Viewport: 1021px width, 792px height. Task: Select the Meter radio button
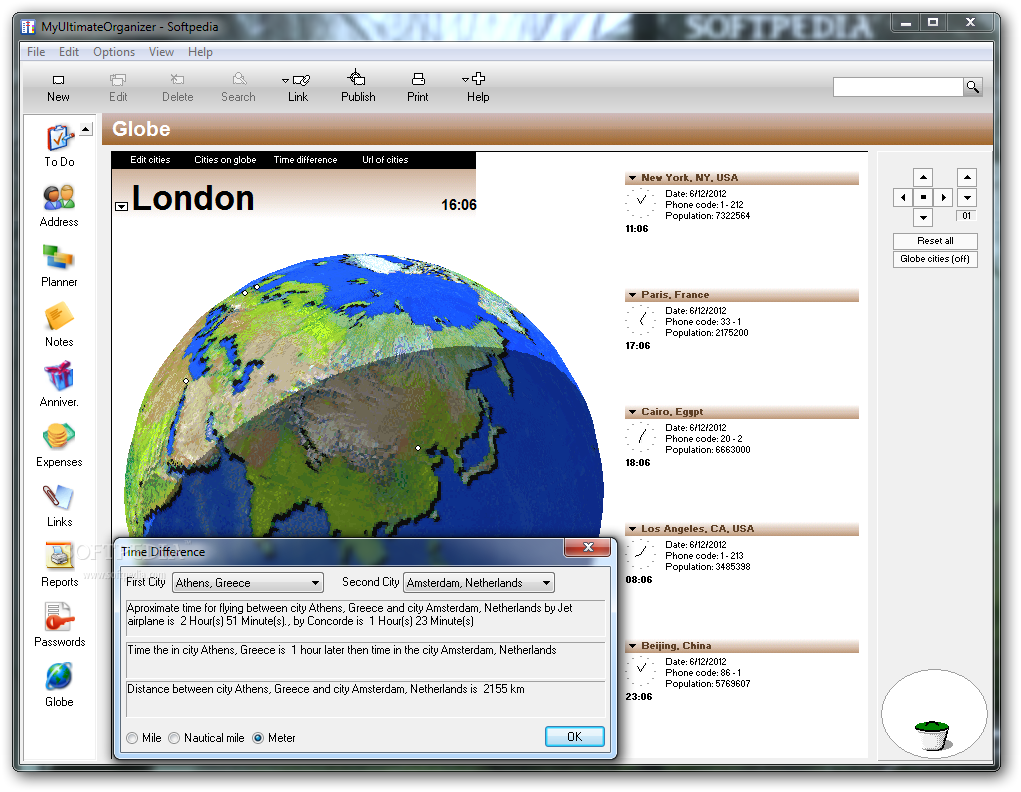[258, 738]
